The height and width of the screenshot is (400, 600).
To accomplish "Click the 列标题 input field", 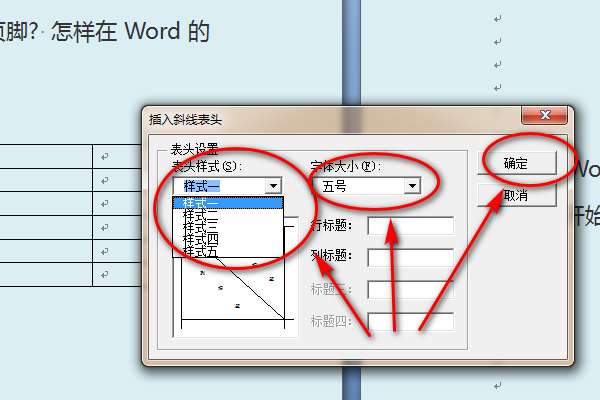I will (411, 257).
